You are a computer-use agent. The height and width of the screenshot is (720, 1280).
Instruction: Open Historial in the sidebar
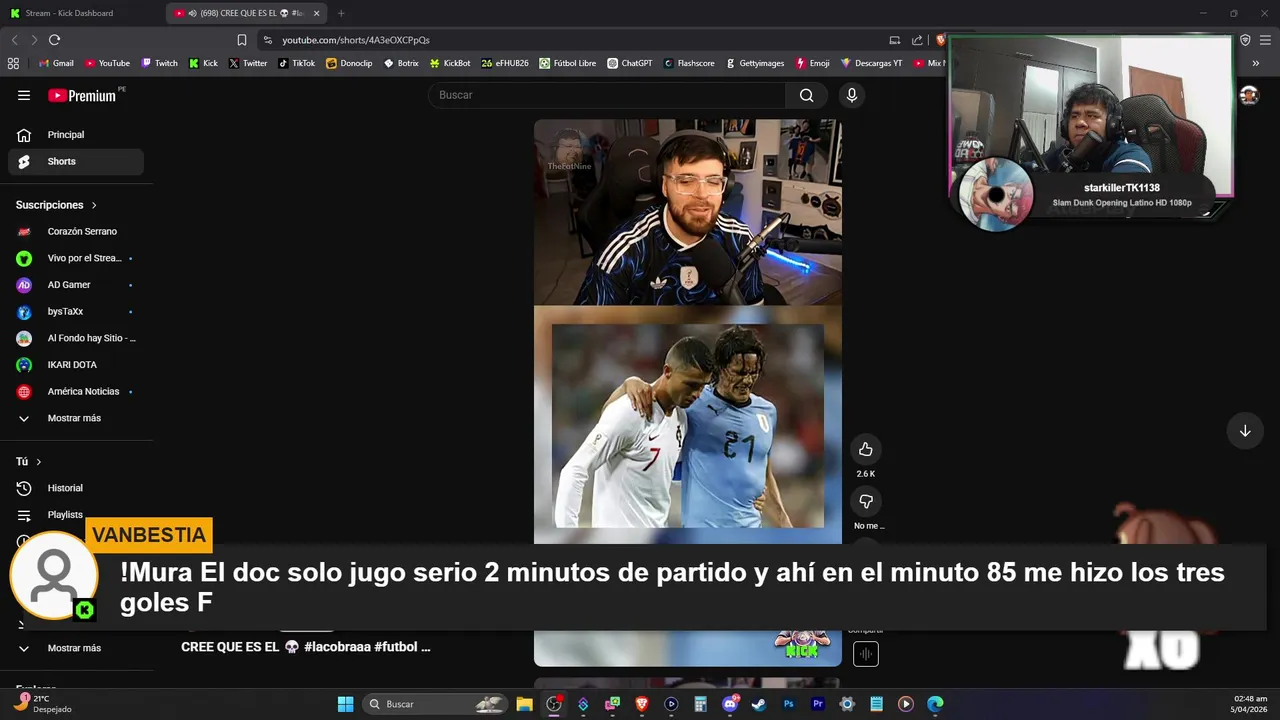[75, 488]
